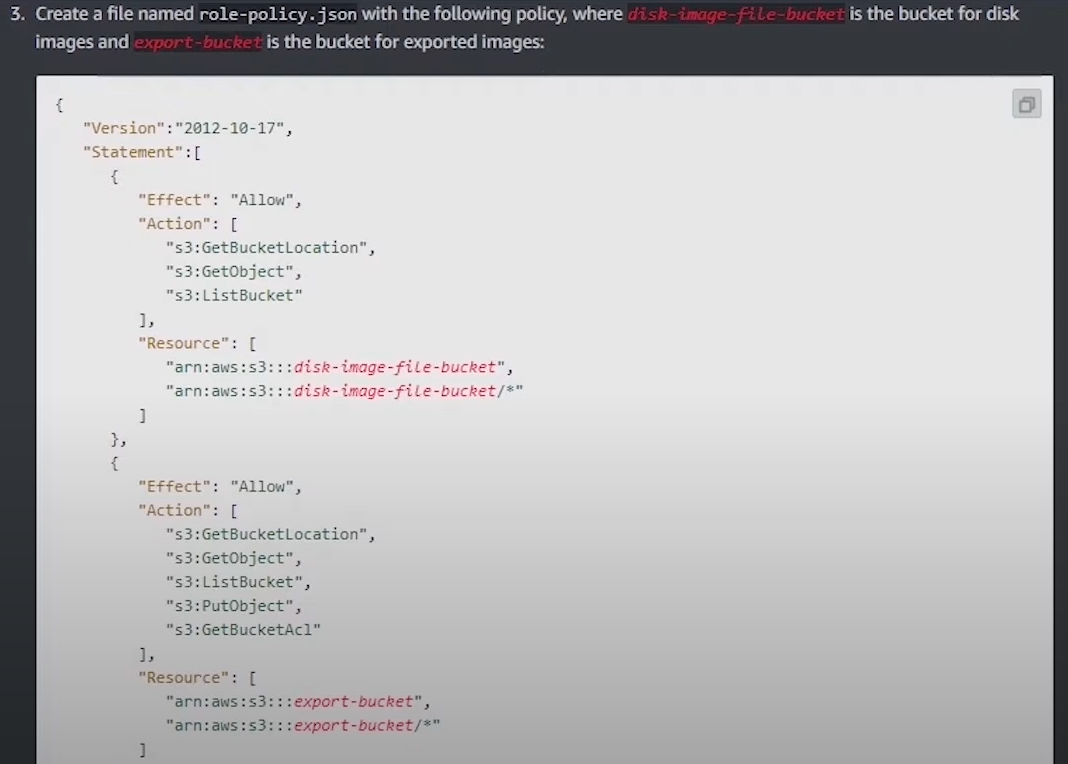Click arn:aws:s3:::export-bucket/* resource line
The width and height of the screenshot is (1068, 764).
tap(303, 725)
